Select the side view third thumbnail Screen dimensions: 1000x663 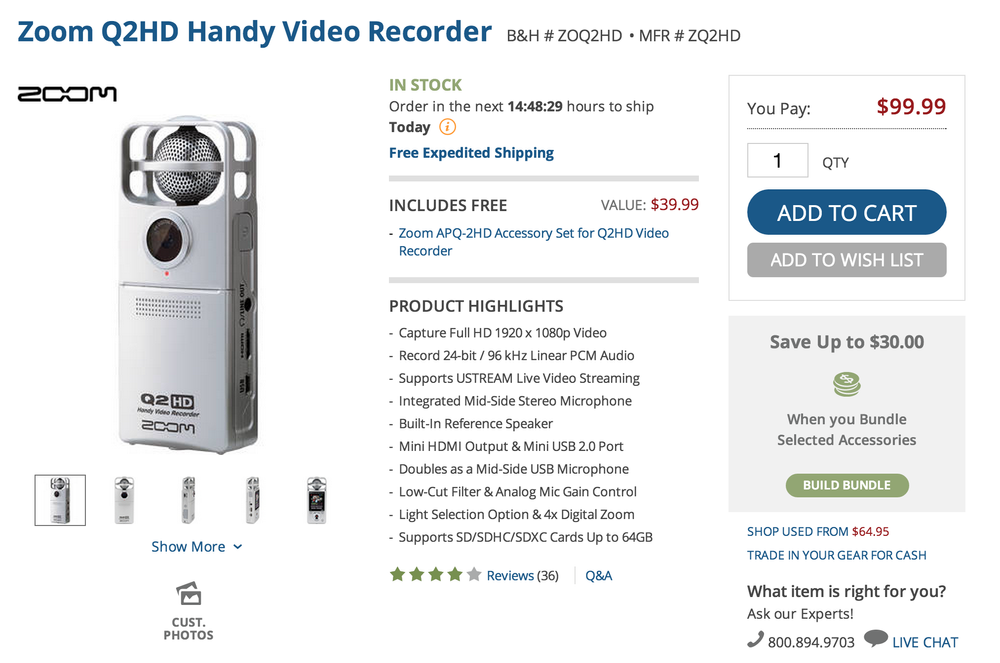point(188,500)
